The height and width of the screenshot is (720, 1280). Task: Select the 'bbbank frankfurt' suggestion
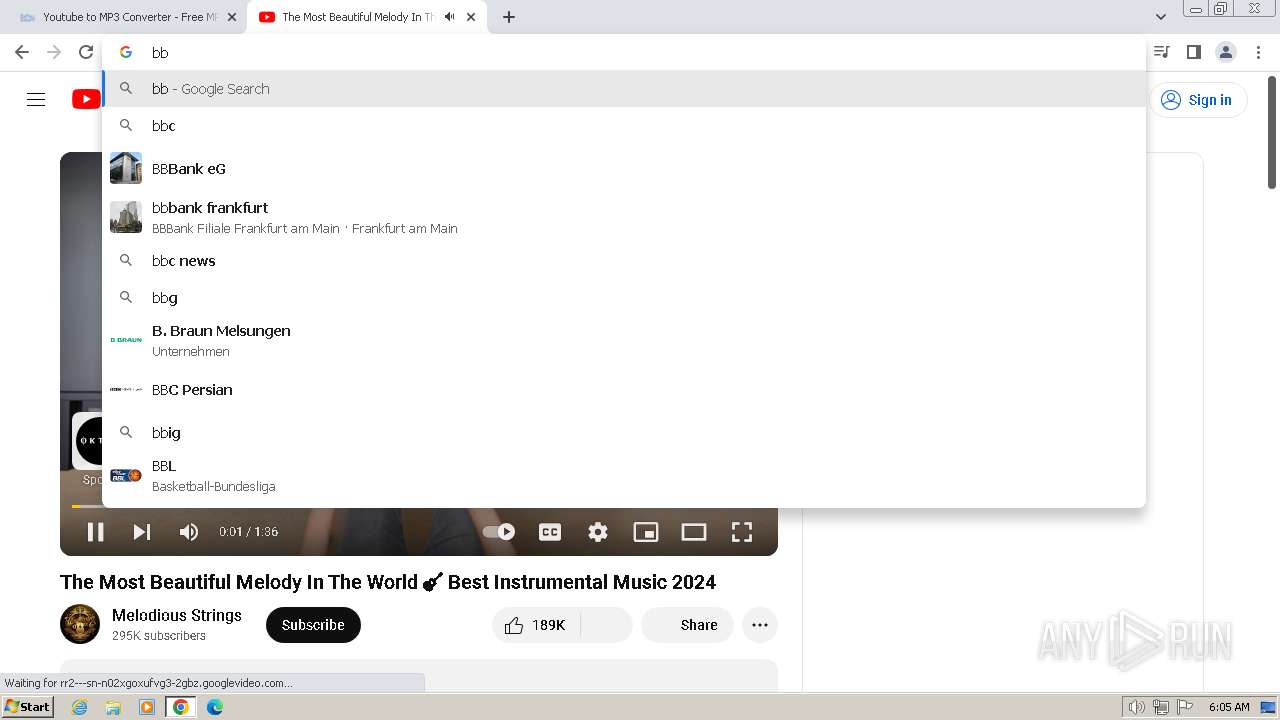coord(624,217)
